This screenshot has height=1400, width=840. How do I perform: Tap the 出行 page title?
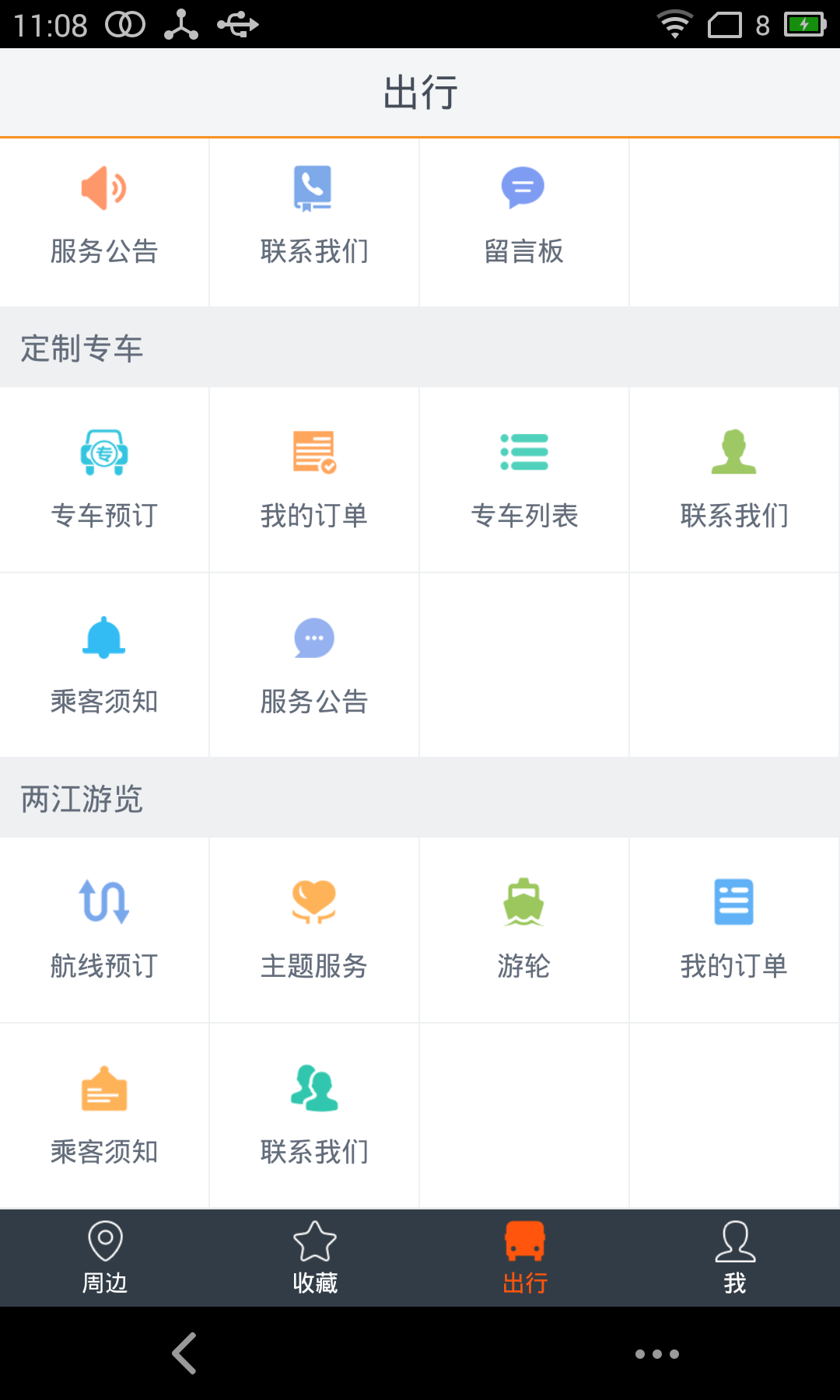pyautogui.click(x=420, y=93)
